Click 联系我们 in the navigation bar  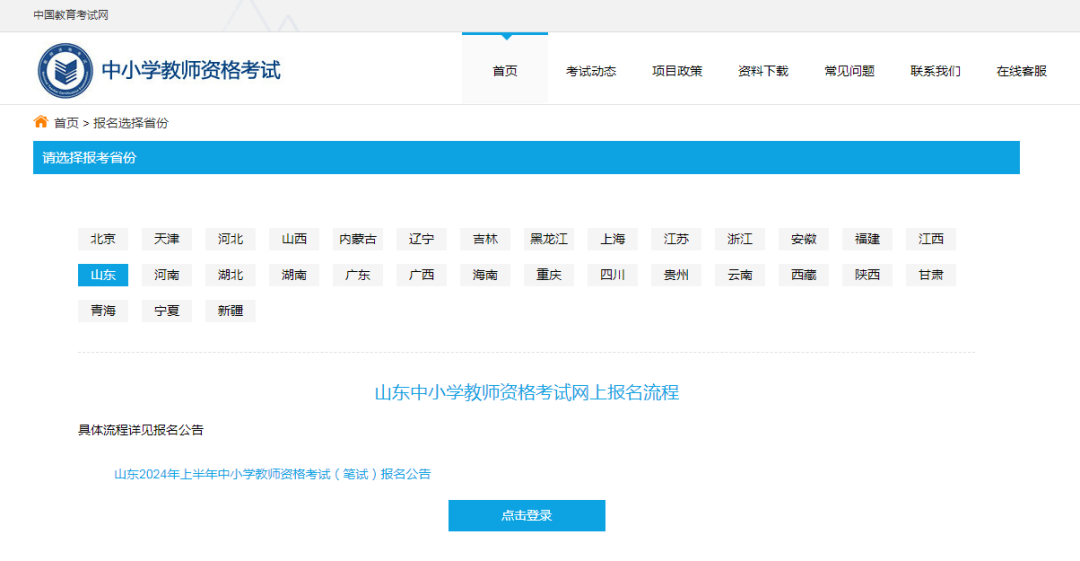[935, 71]
